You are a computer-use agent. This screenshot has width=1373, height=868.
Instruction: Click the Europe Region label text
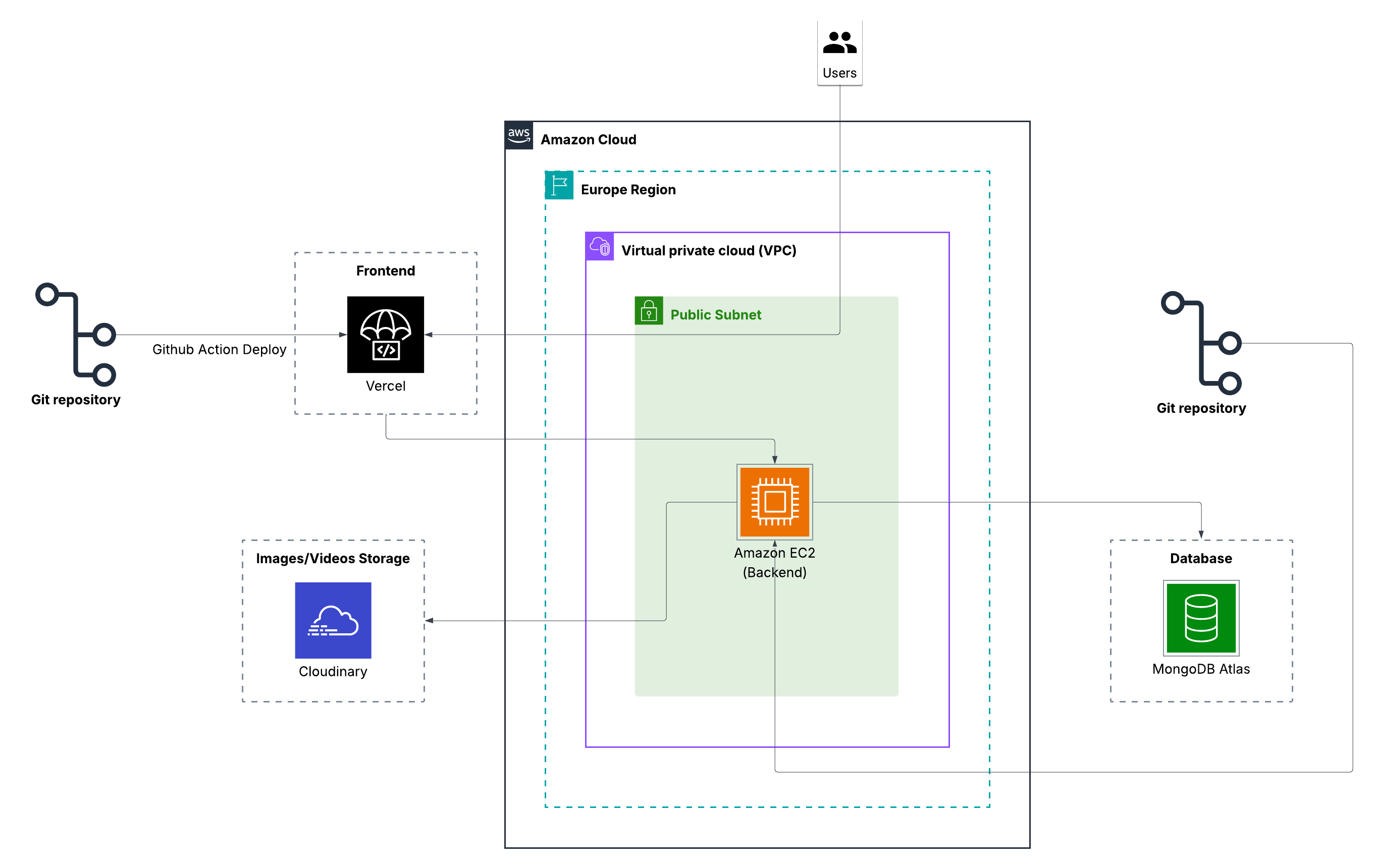[628, 190]
